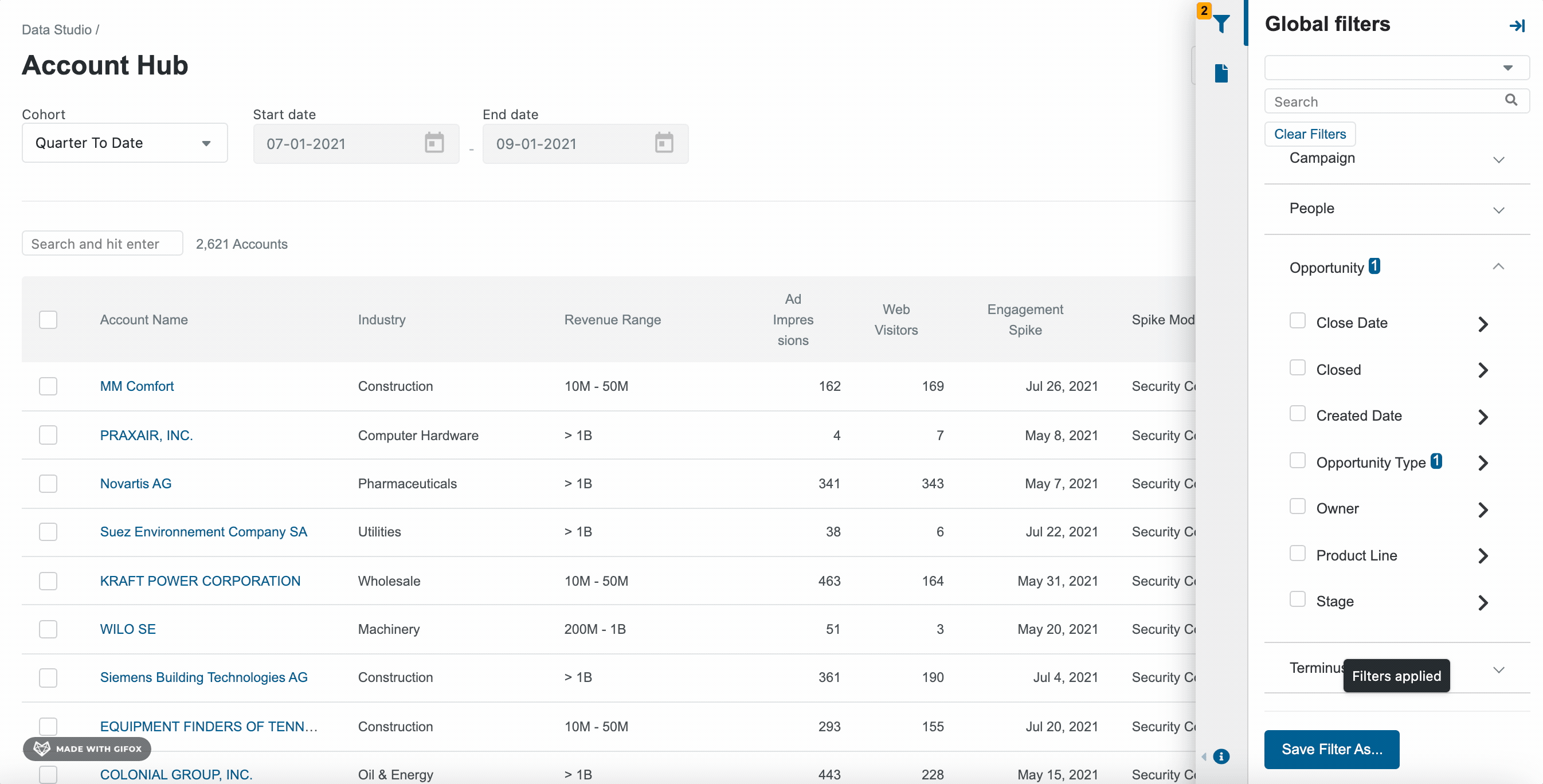Click the Save Filter As... button
The image size is (1543, 784).
pyautogui.click(x=1331, y=749)
